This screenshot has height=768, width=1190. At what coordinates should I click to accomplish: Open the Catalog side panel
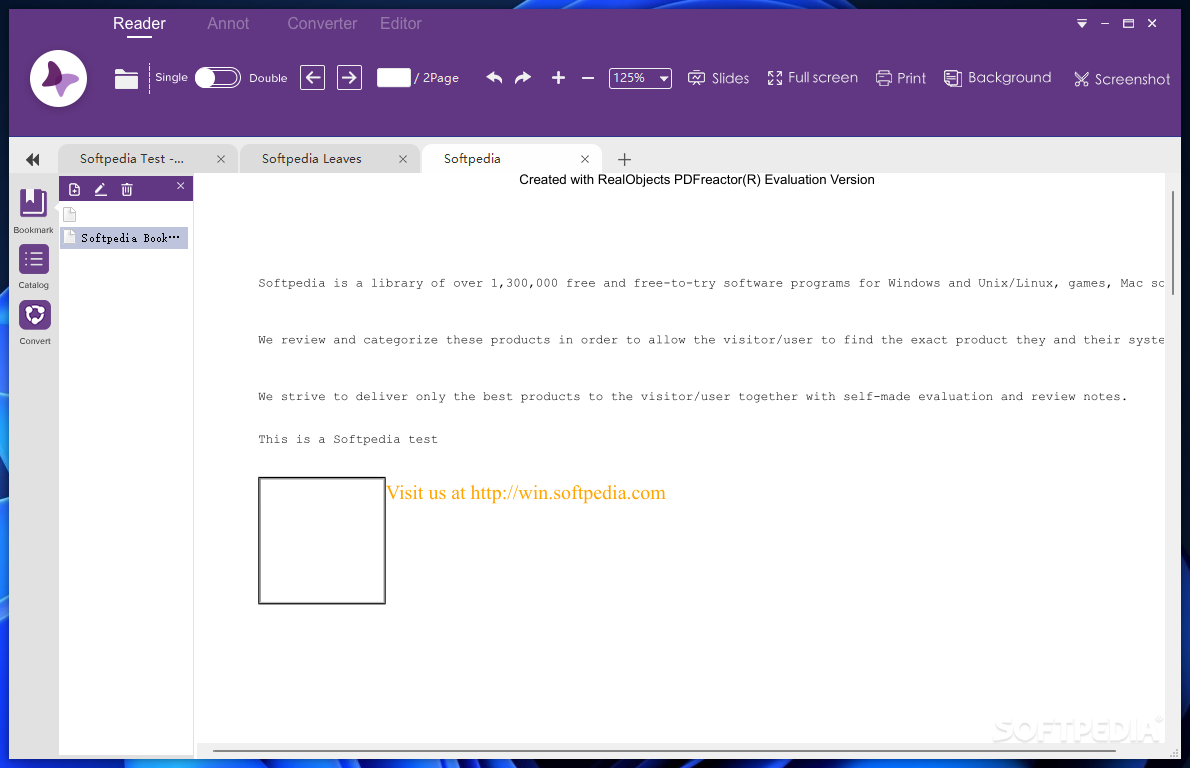tap(33, 267)
